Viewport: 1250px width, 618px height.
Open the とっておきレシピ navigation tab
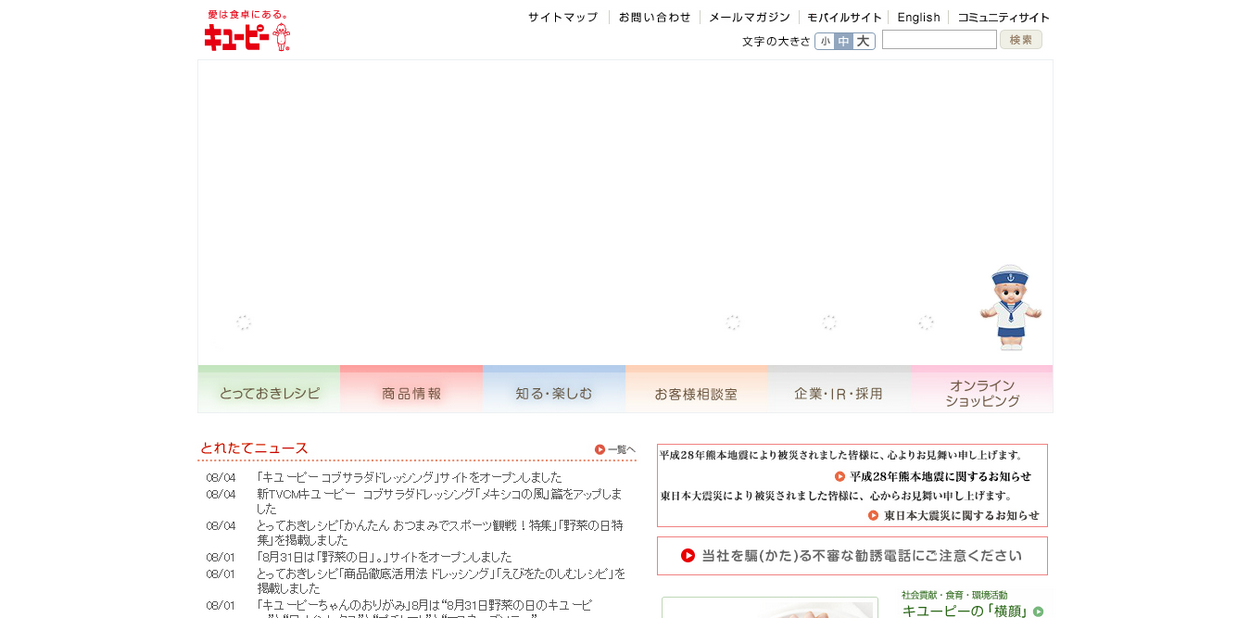pyautogui.click(x=269, y=391)
